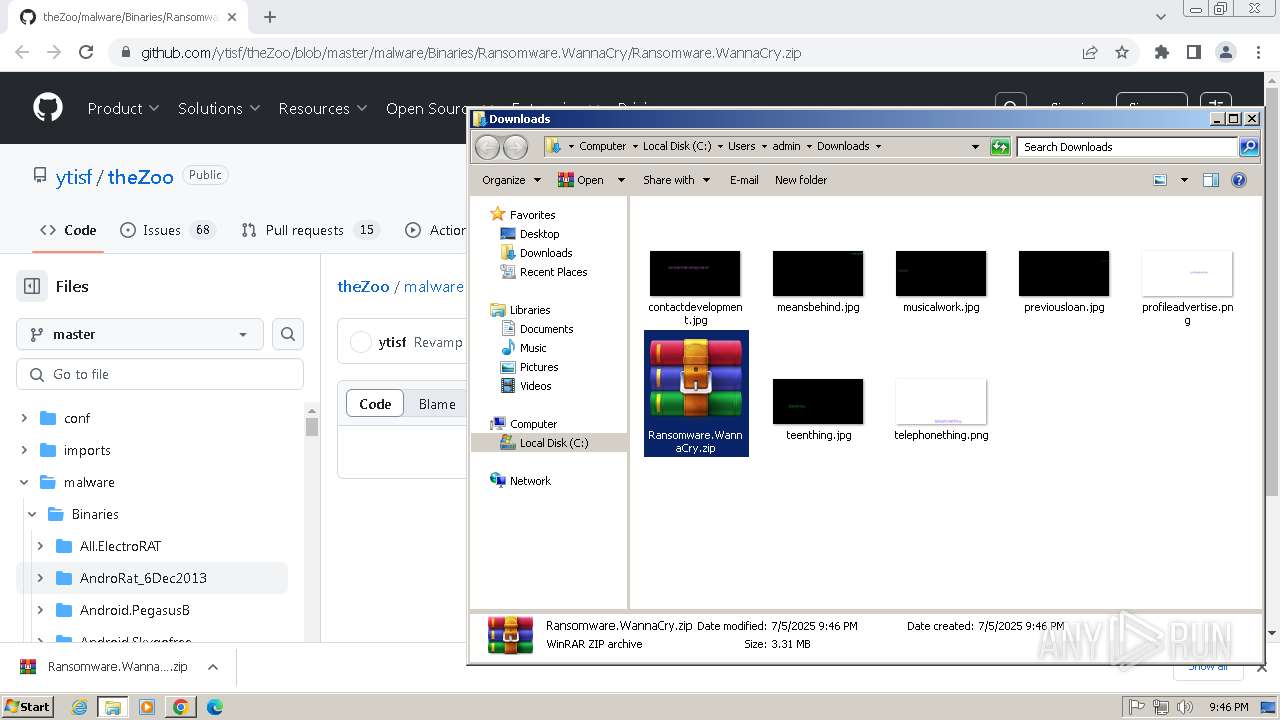Collapse the malware folder

click(x=24, y=482)
